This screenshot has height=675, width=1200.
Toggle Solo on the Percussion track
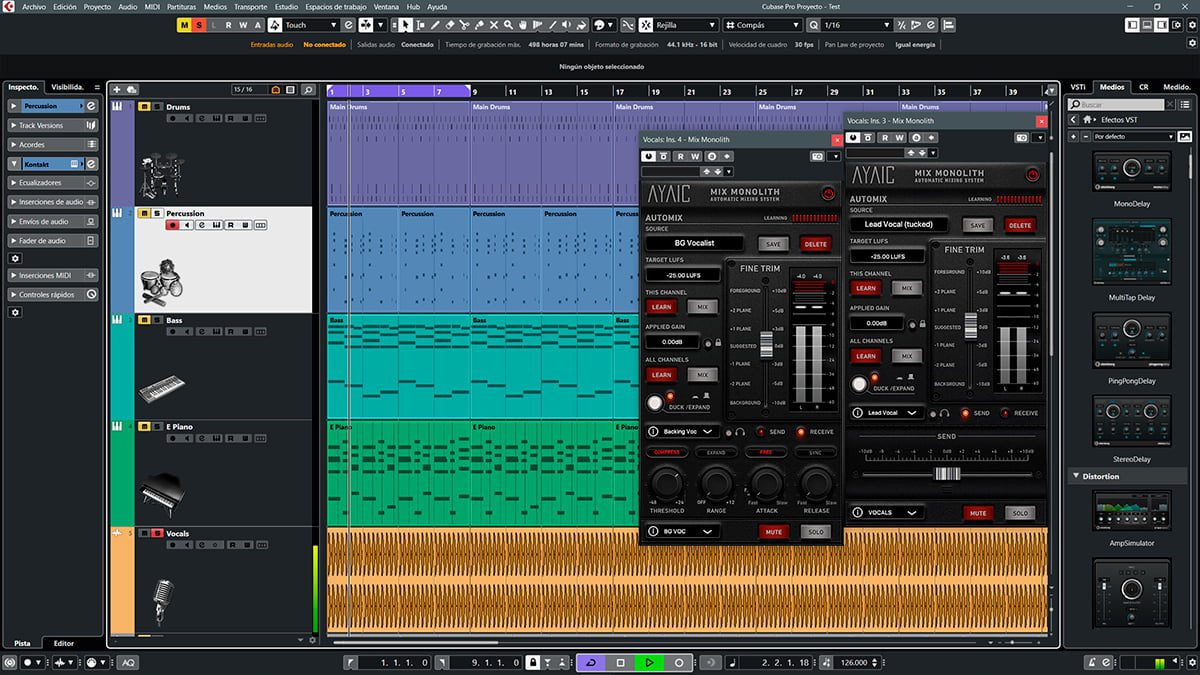[x=157, y=213]
